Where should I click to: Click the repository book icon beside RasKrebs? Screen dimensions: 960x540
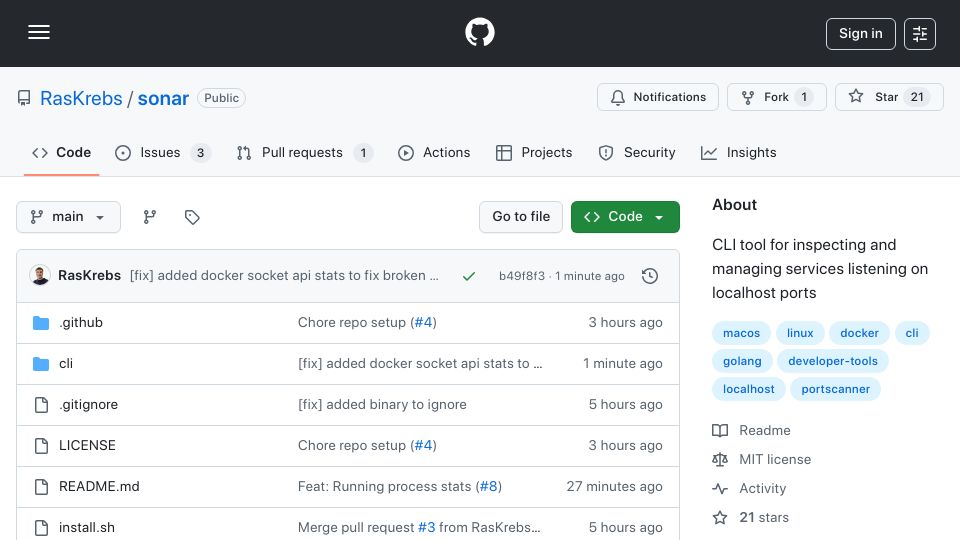pos(24,98)
